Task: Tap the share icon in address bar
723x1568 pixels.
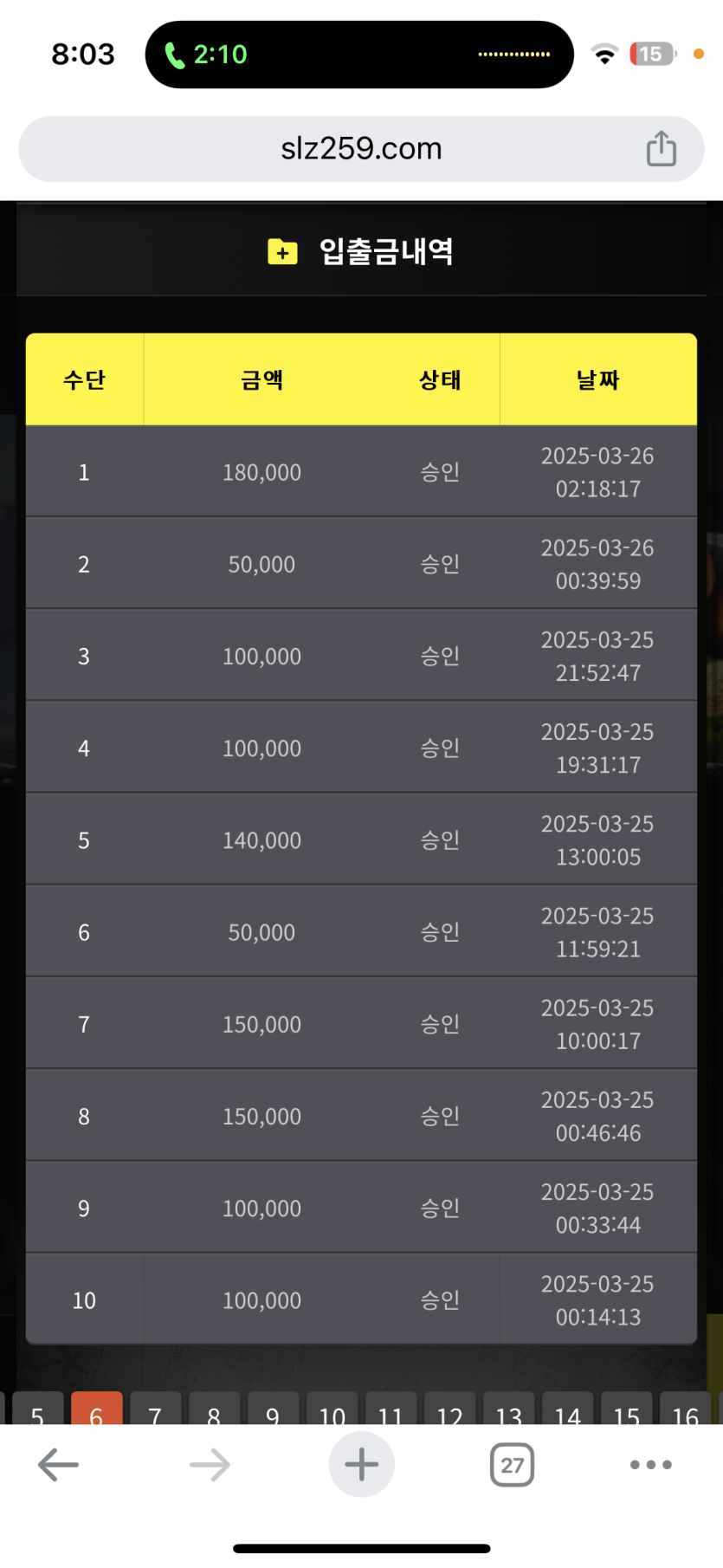Action: (x=661, y=148)
